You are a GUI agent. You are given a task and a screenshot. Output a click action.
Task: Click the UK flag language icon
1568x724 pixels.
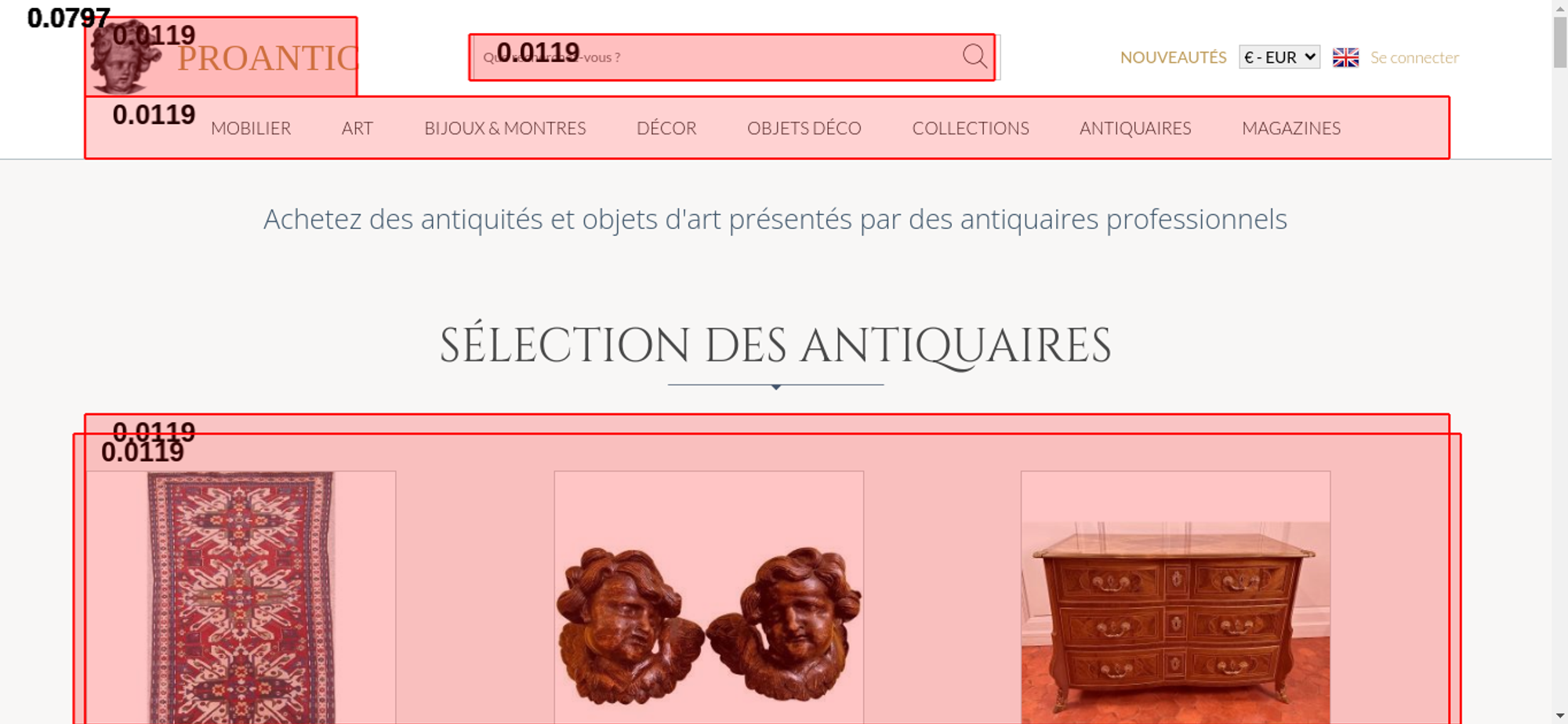(1345, 57)
